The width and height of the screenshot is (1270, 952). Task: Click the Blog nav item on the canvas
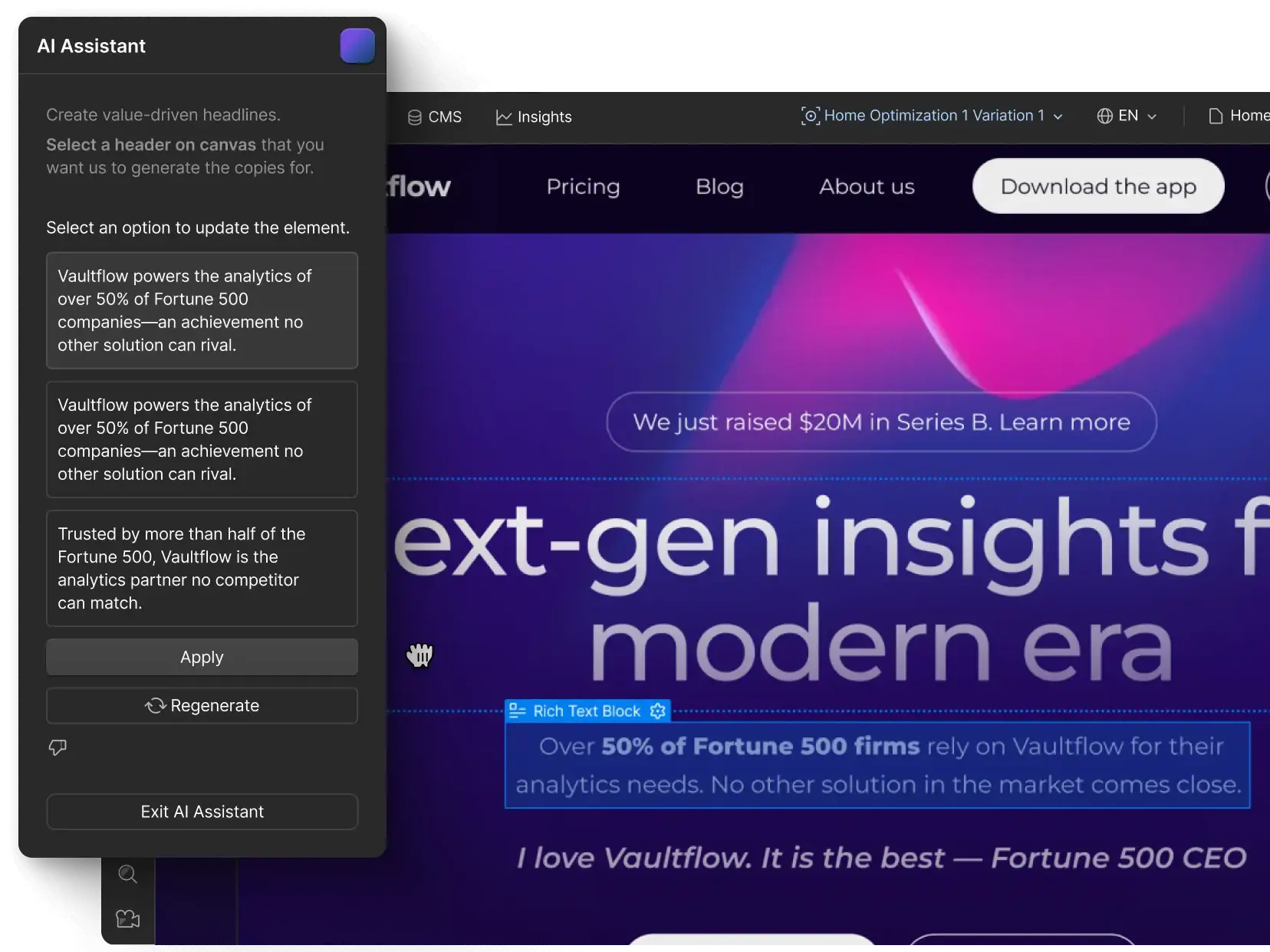click(x=719, y=186)
